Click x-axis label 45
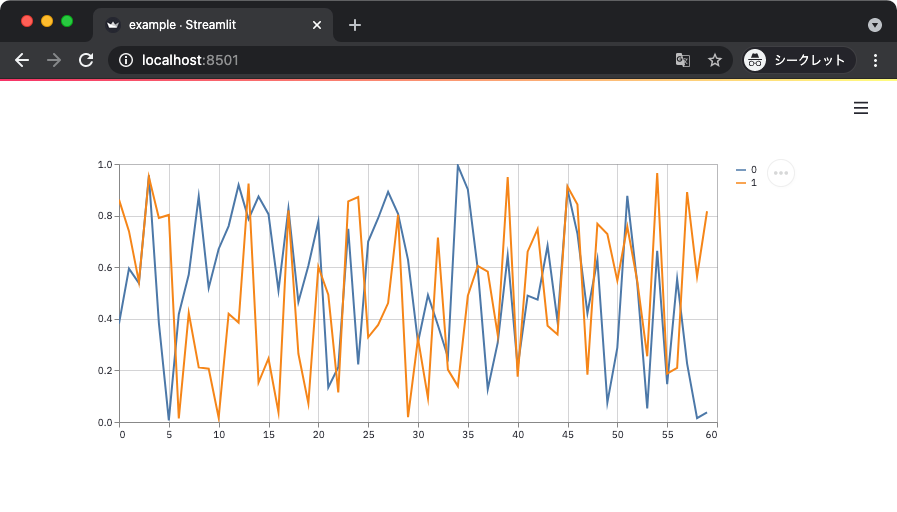The image size is (897, 512). pos(567,435)
